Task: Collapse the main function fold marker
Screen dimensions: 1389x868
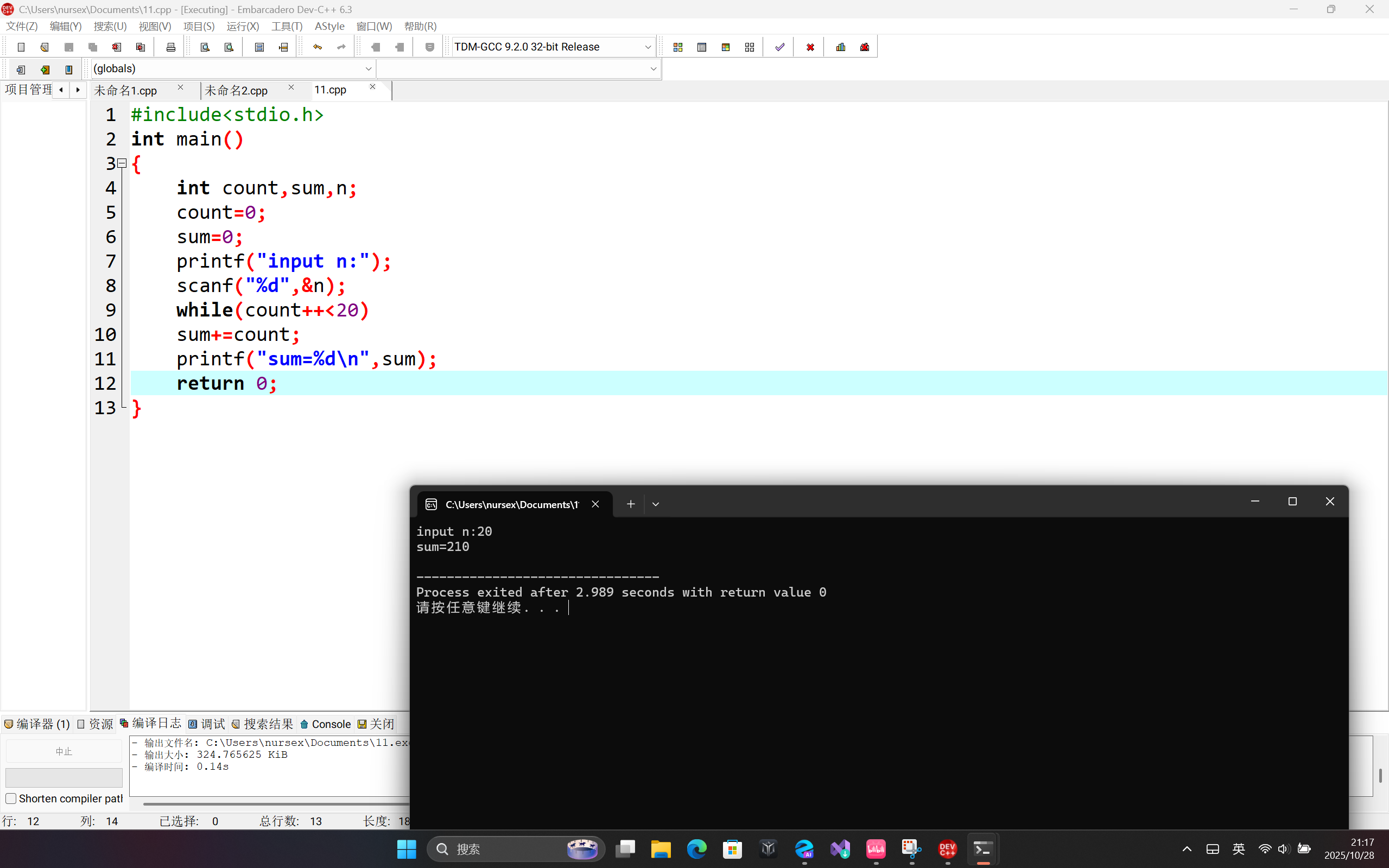Action: [x=122, y=163]
